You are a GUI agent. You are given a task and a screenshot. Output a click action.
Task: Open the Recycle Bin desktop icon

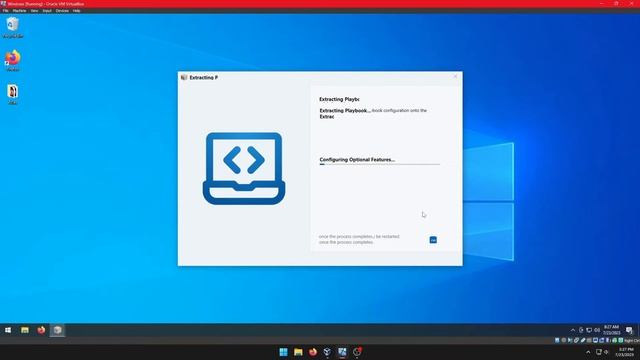(13, 27)
